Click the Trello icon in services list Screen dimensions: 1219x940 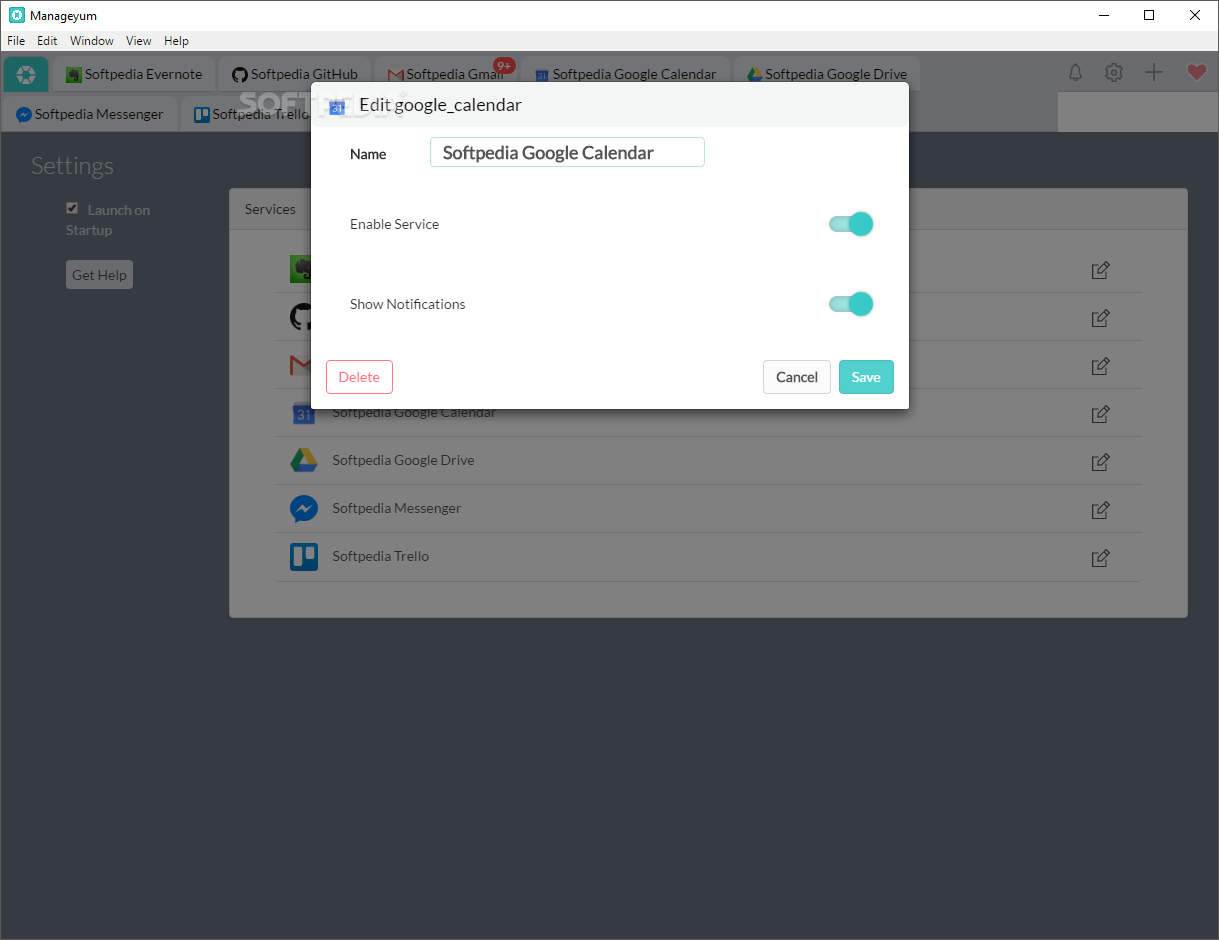304,556
